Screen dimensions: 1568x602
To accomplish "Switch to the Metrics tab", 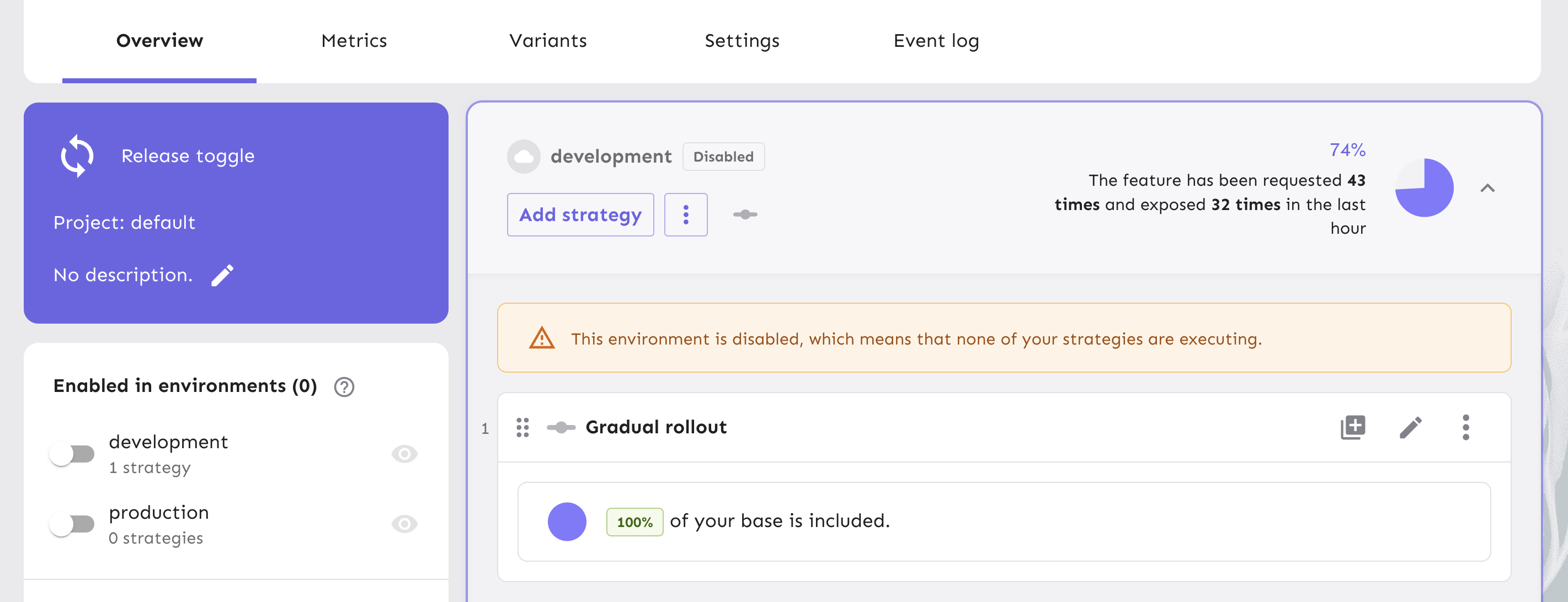I will (x=354, y=40).
